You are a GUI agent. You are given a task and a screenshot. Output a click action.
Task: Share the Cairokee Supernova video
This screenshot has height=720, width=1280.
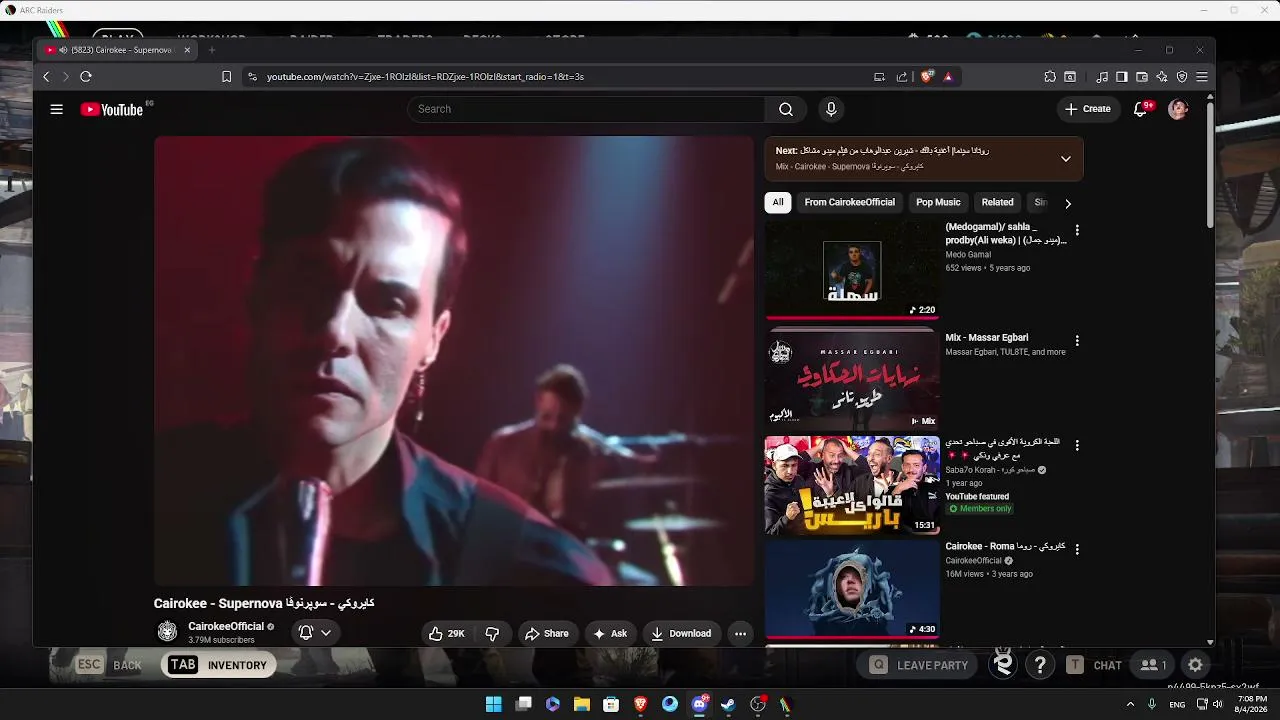pyautogui.click(x=547, y=634)
